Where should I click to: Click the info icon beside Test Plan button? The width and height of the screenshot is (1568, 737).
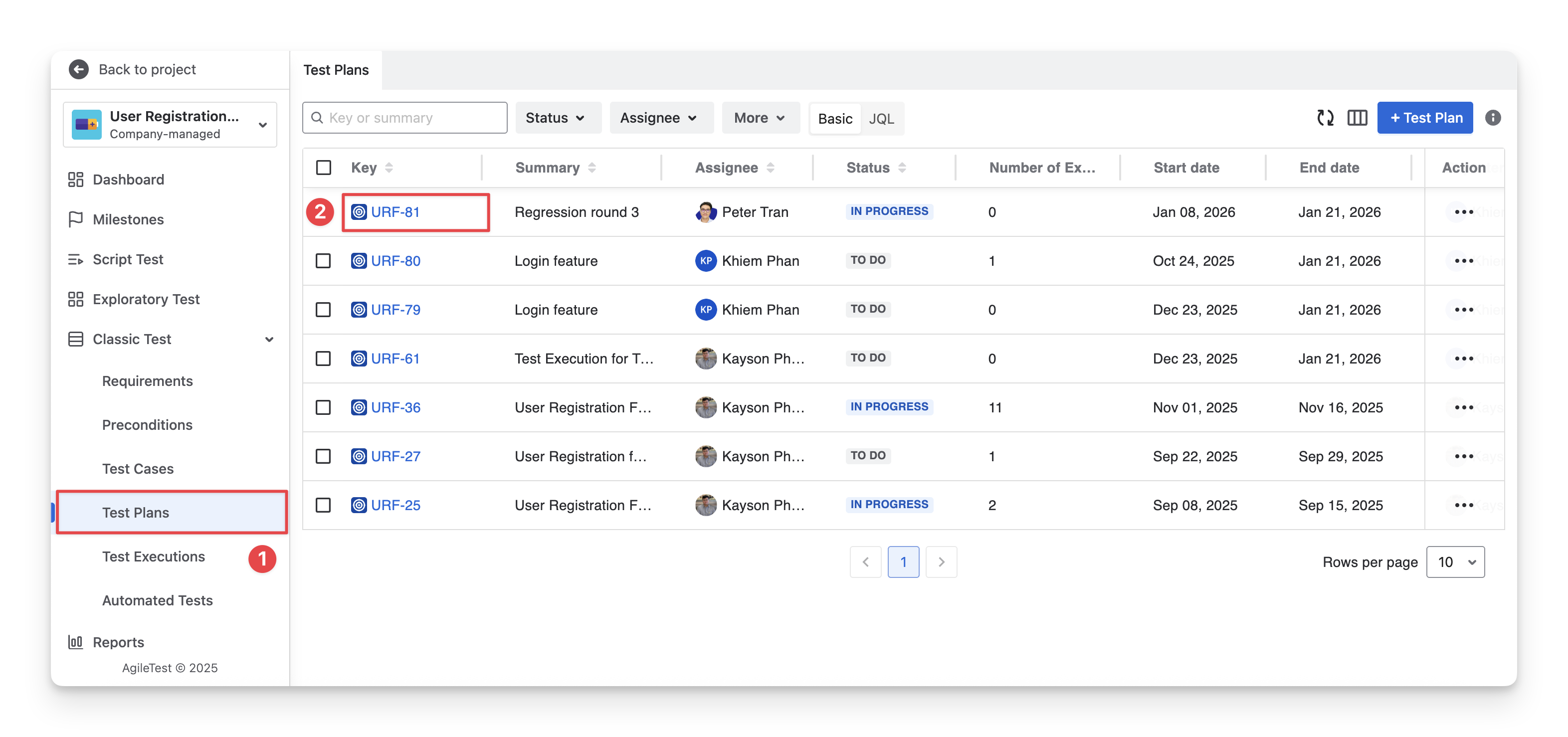point(1493,118)
